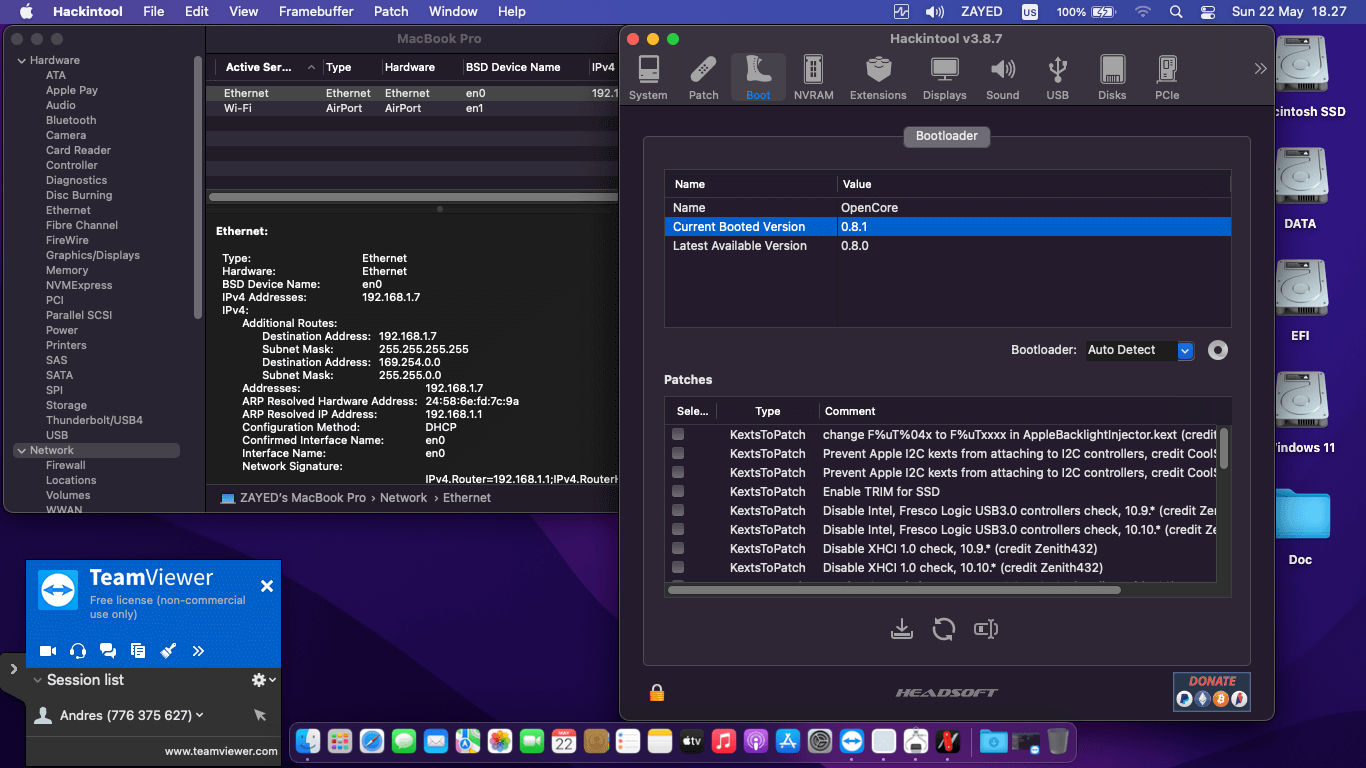Close the TeamViewer panel with the X

coord(267,586)
